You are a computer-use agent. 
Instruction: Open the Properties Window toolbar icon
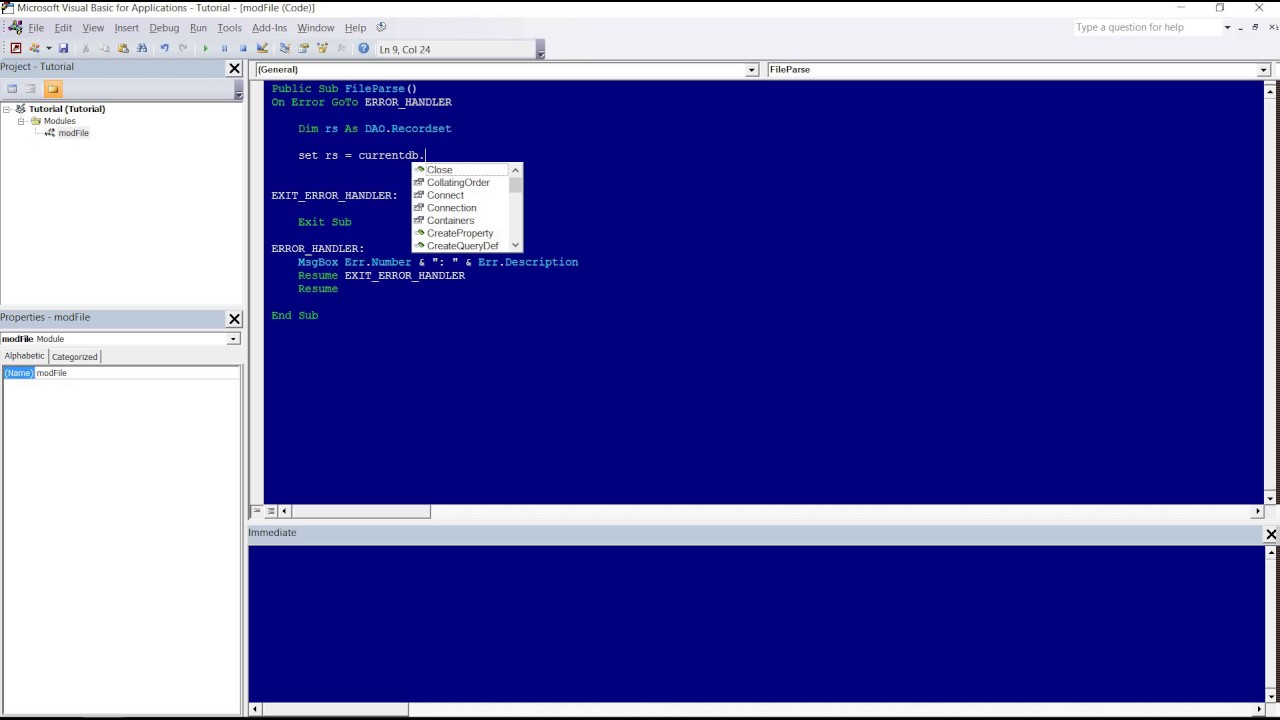pos(303,48)
